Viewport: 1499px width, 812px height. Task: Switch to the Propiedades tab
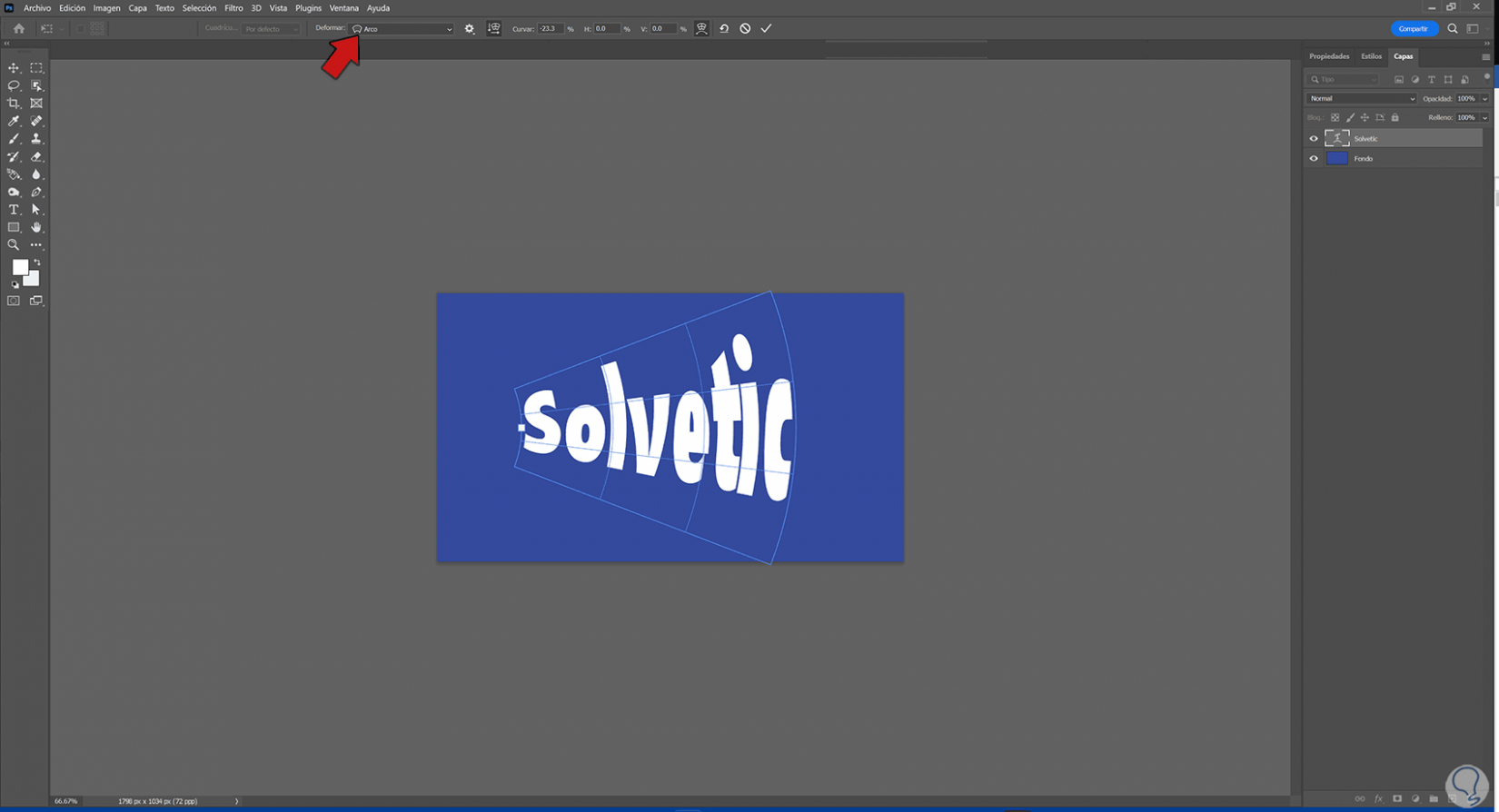[1329, 56]
